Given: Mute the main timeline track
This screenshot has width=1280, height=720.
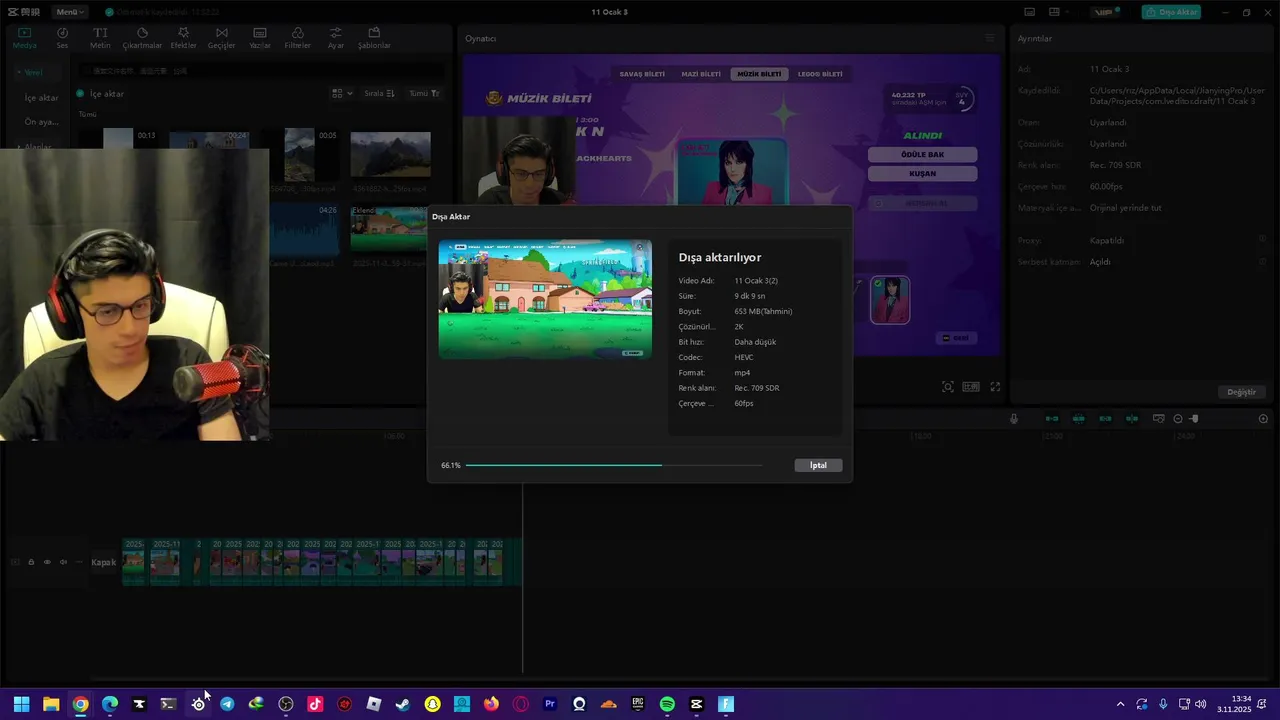Looking at the screenshot, I should click(x=63, y=562).
